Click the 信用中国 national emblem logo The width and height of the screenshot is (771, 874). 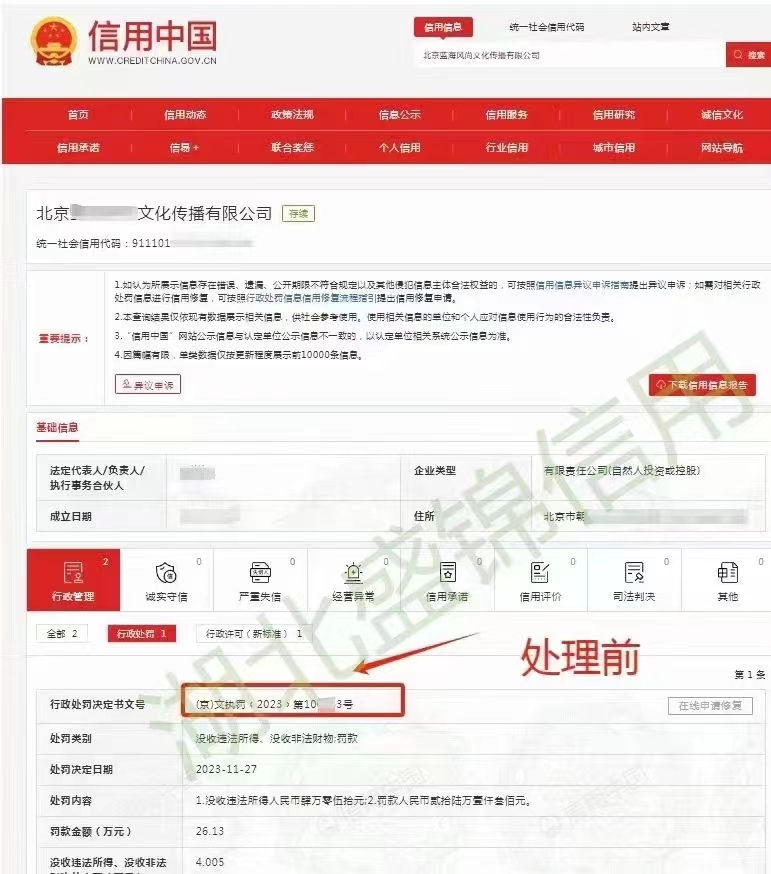51,42
